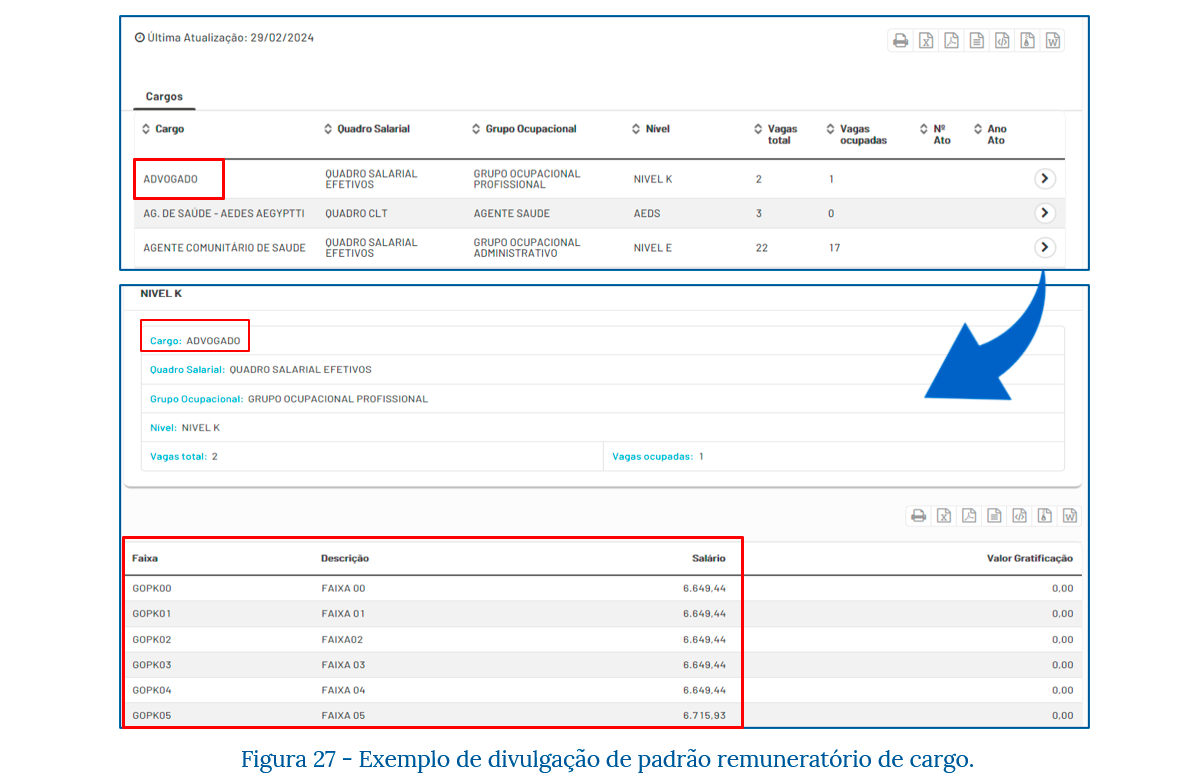Sort table by Quadro Salarial column
This screenshot has width=1202, height=775.
tap(367, 129)
